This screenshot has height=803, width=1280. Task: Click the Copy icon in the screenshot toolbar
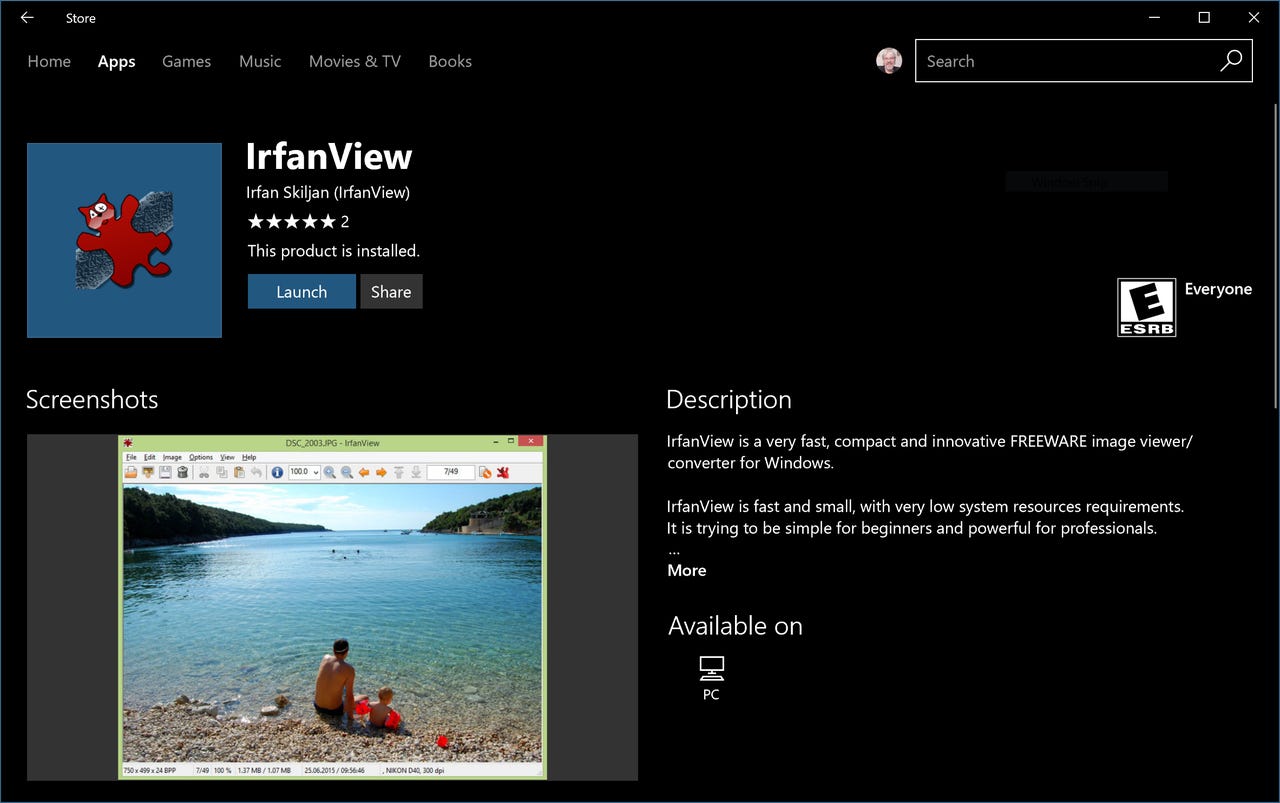221,471
